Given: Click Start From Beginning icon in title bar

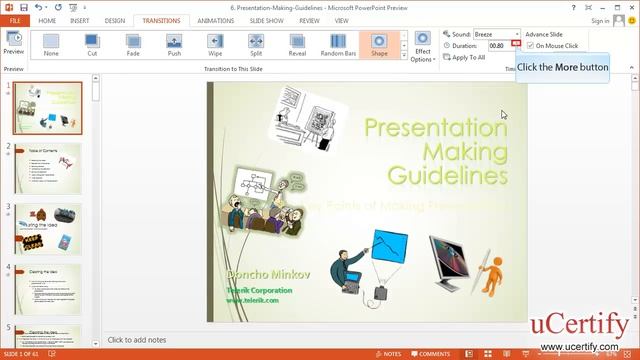Looking at the screenshot, I should click(73, 7).
